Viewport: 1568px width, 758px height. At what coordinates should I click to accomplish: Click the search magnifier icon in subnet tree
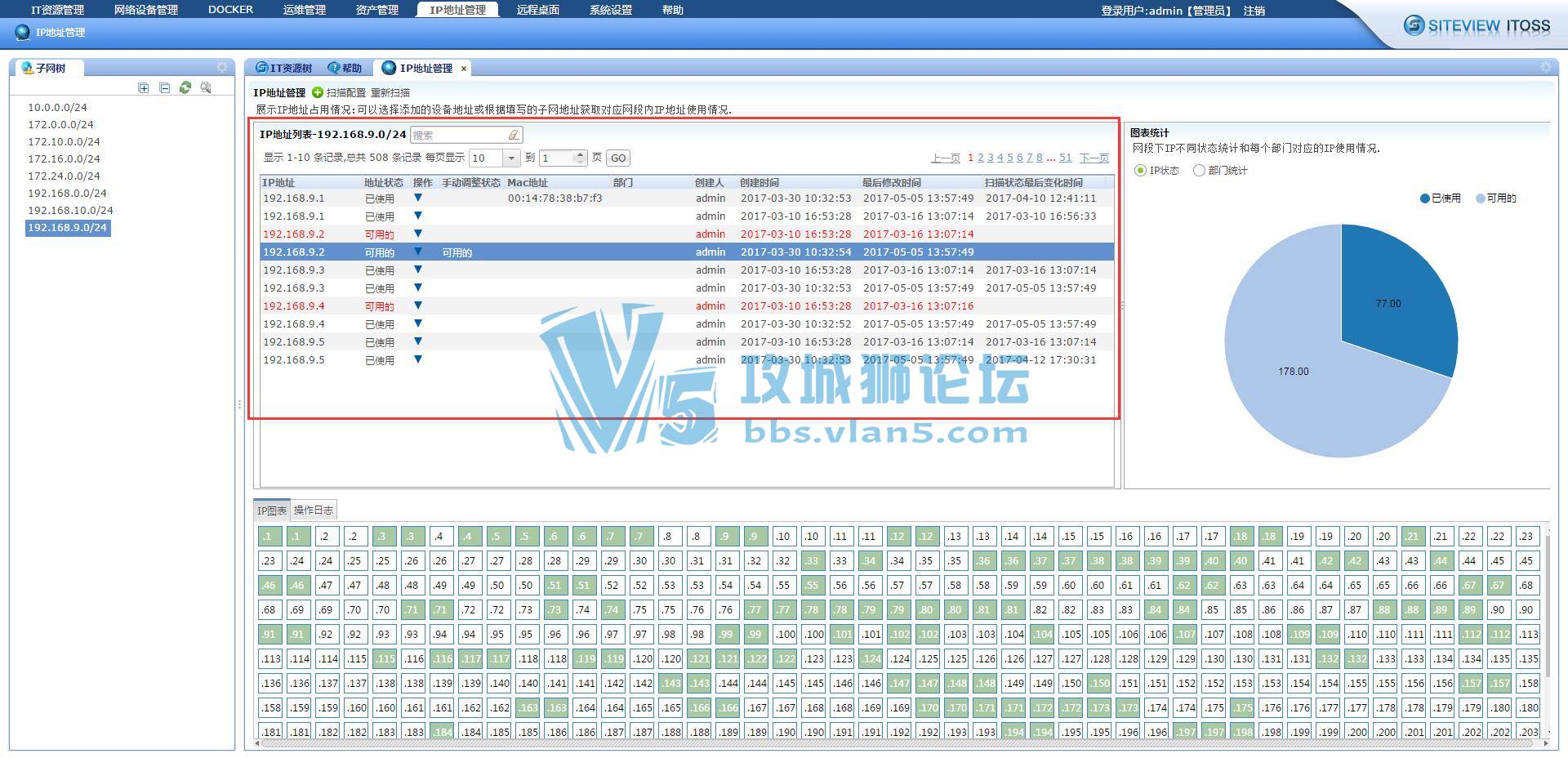pyautogui.click(x=206, y=87)
